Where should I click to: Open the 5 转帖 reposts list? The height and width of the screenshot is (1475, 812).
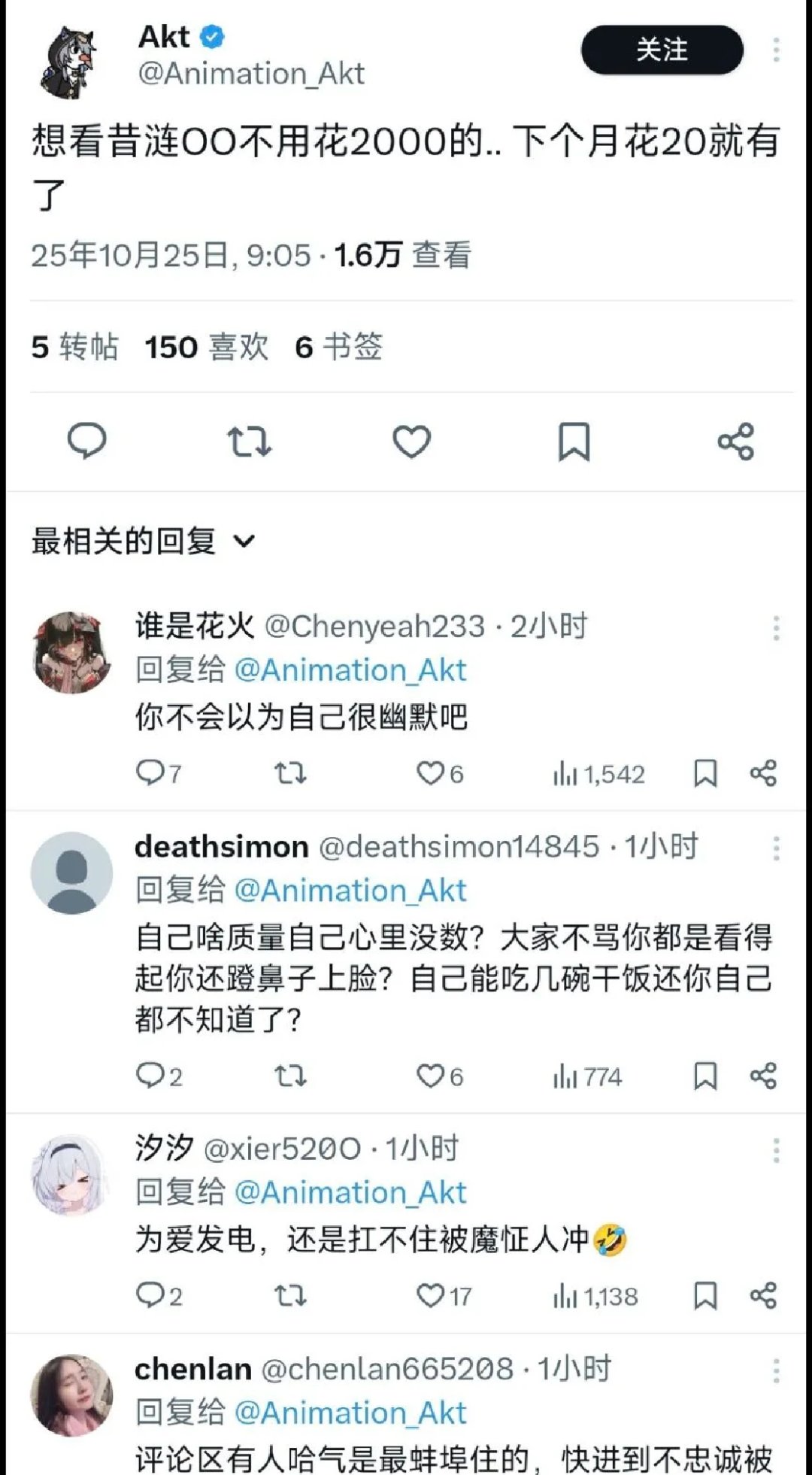(x=74, y=348)
